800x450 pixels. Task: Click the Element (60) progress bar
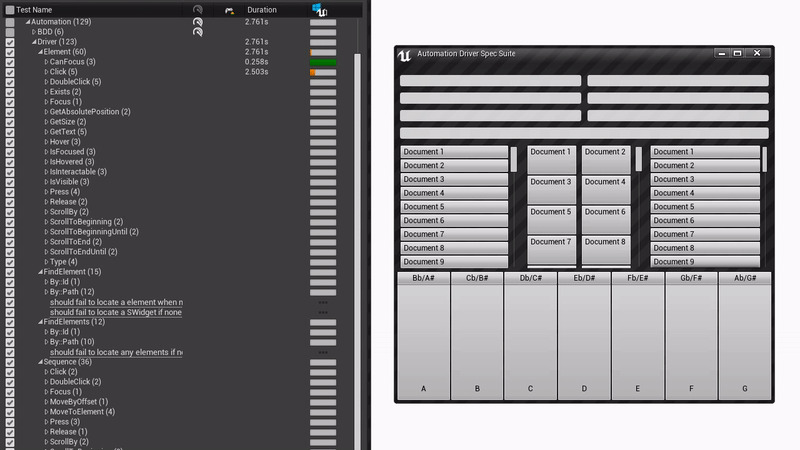pyautogui.click(x=323, y=53)
